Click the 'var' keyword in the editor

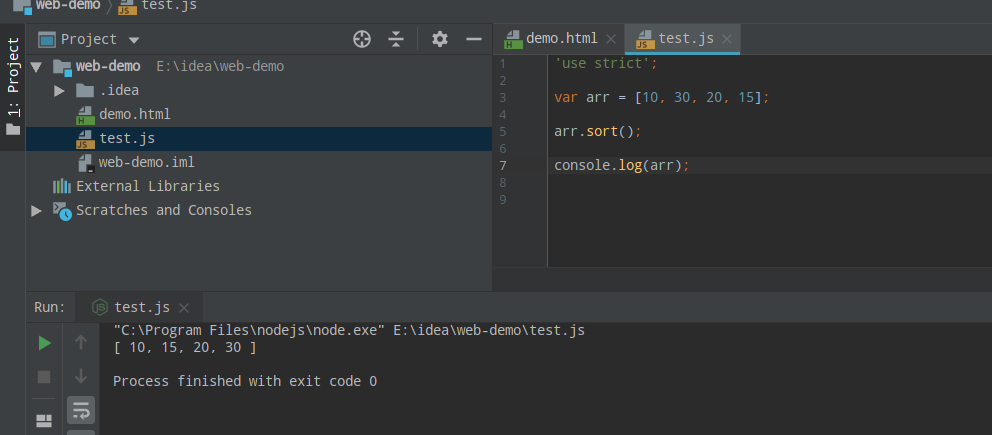[566, 98]
